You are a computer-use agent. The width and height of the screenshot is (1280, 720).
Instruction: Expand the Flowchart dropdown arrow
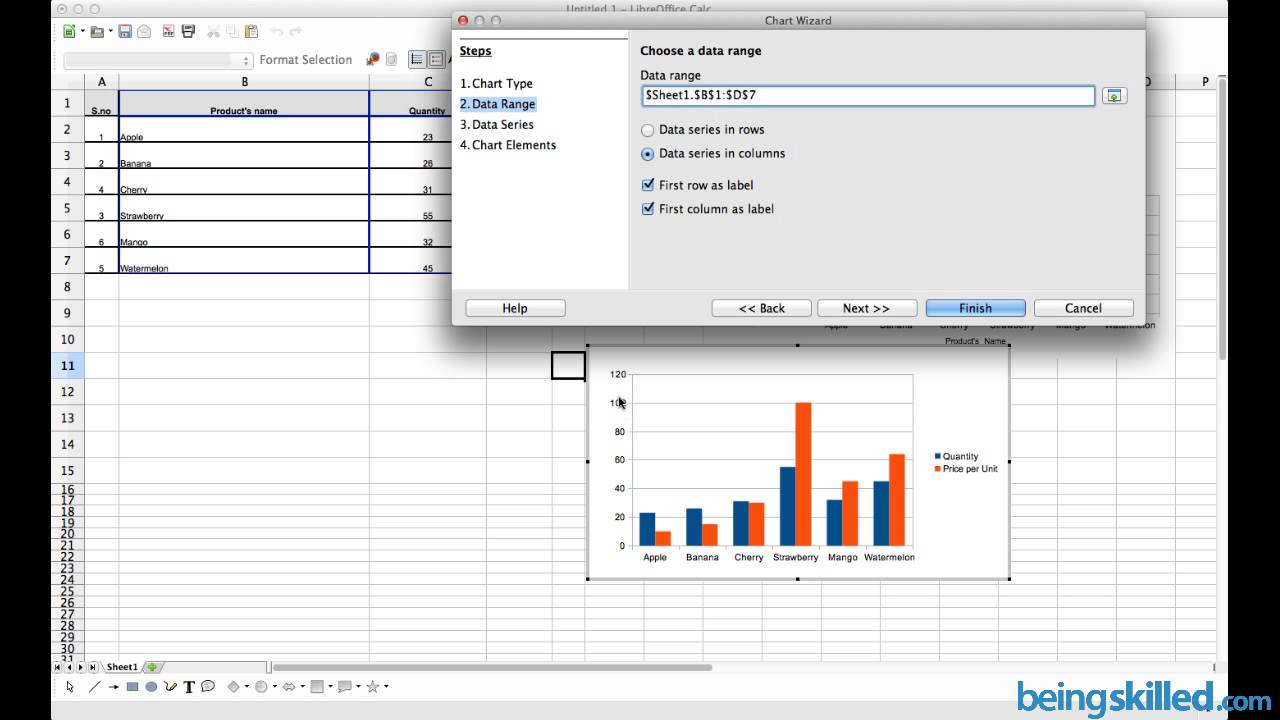click(x=330, y=686)
